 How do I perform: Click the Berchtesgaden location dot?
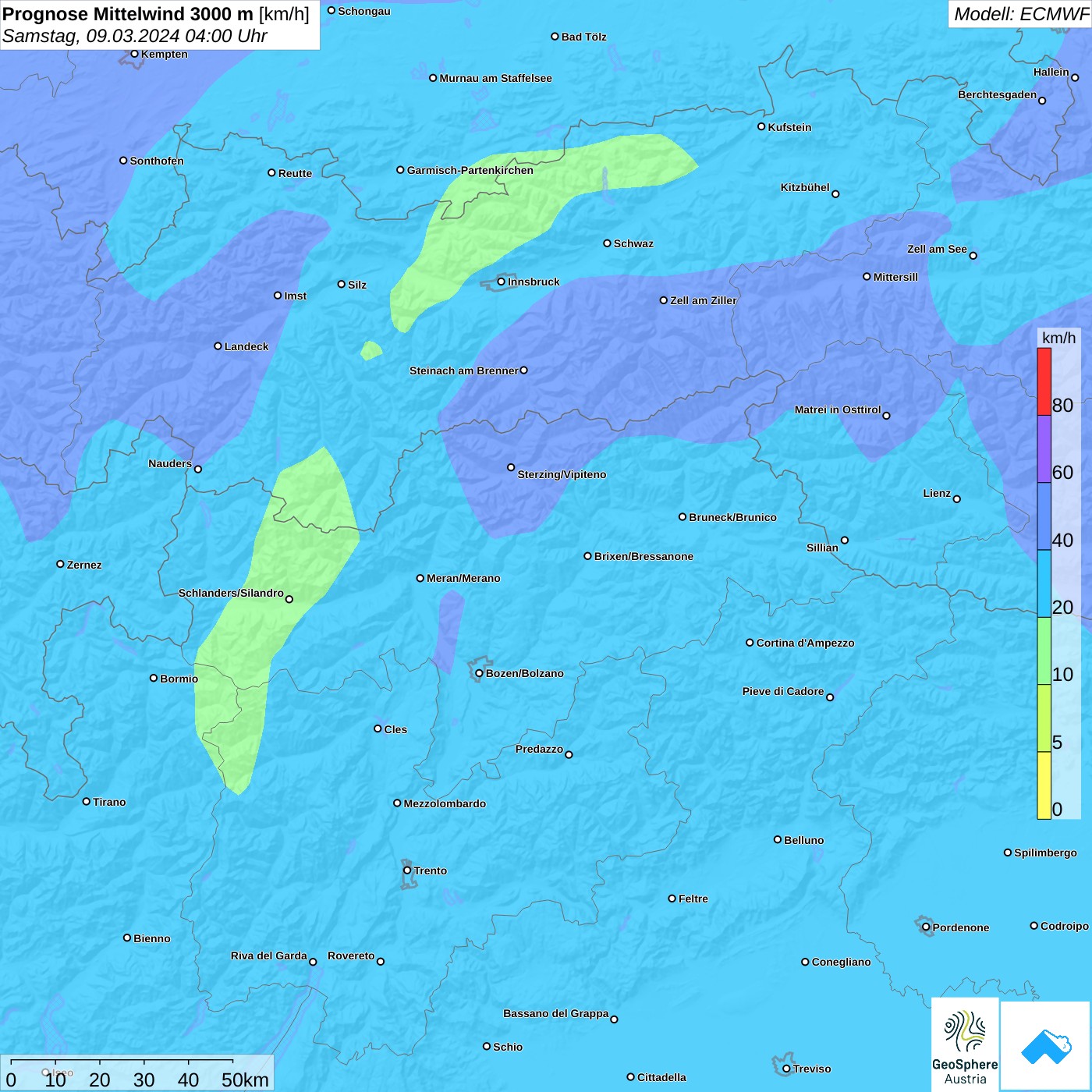click(x=1042, y=101)
